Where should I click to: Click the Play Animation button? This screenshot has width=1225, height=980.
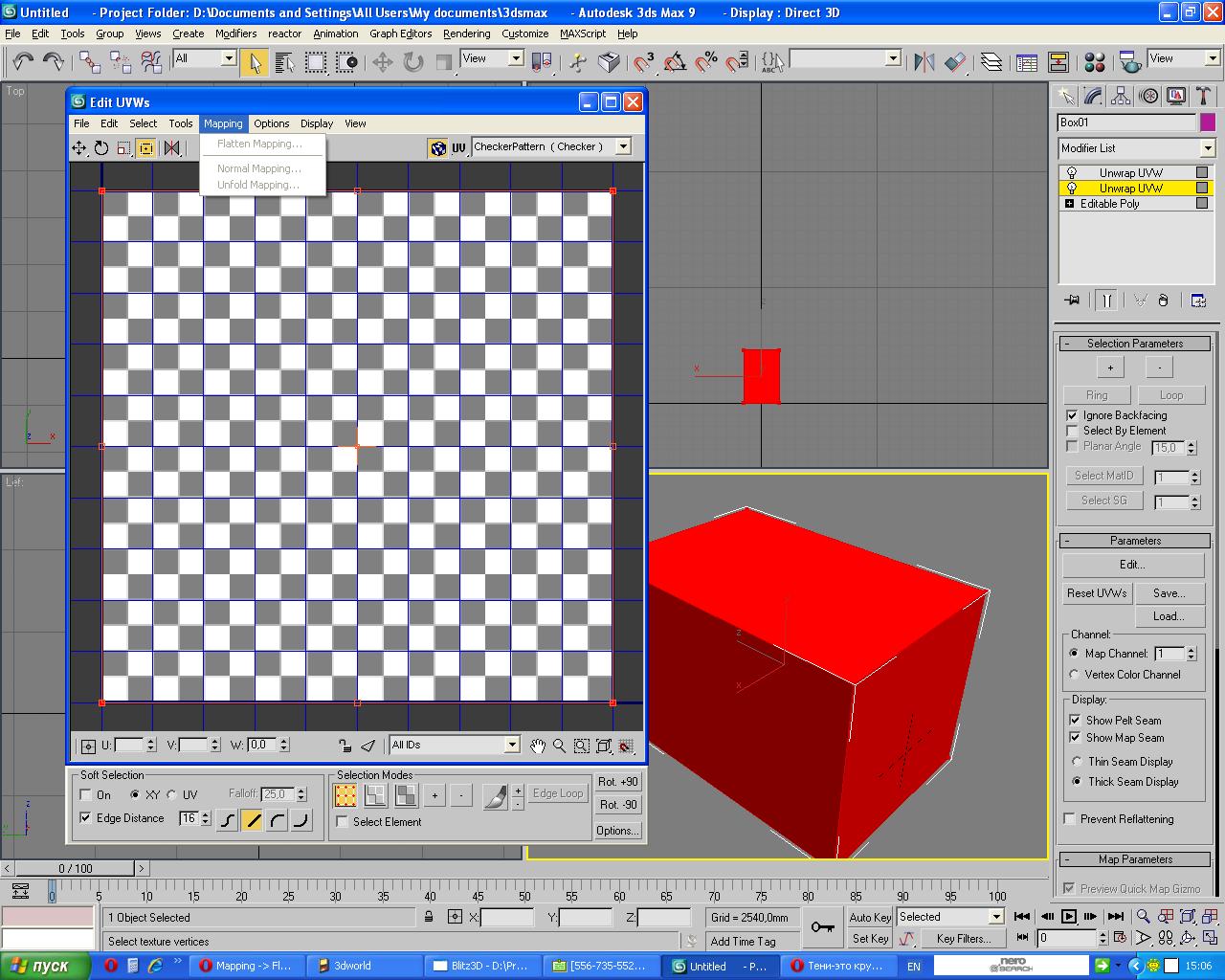1069,917
